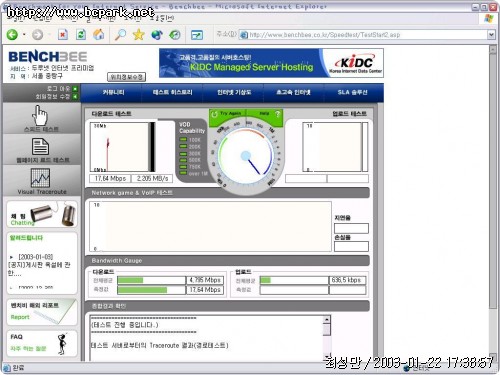Image resolution: width=500 pixels, height=375 pixels.
Task: Open the Chatting tin-can phone panel
Action: [x=42, y=214]
